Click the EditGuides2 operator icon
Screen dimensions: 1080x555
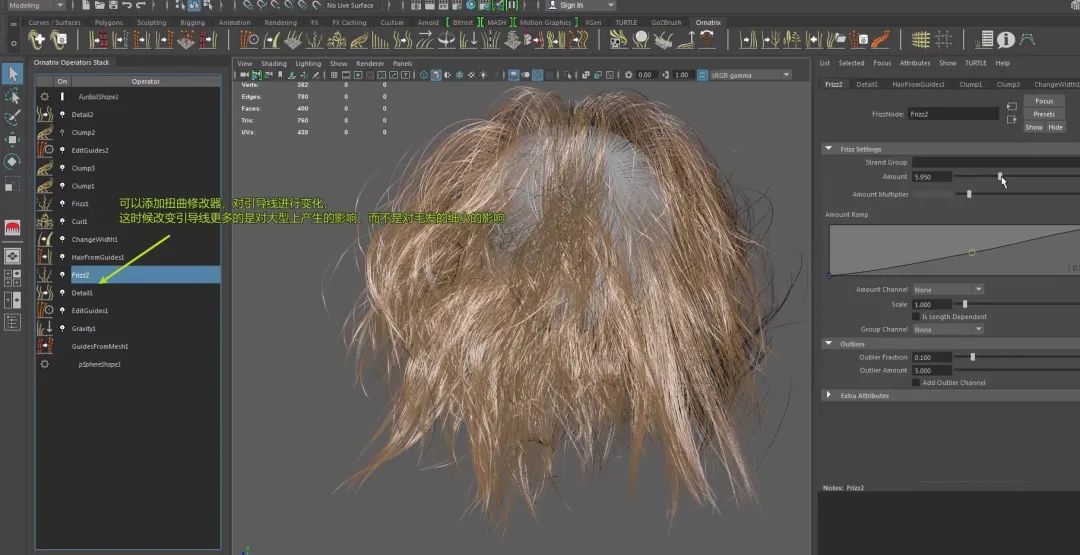click(45, 150)
